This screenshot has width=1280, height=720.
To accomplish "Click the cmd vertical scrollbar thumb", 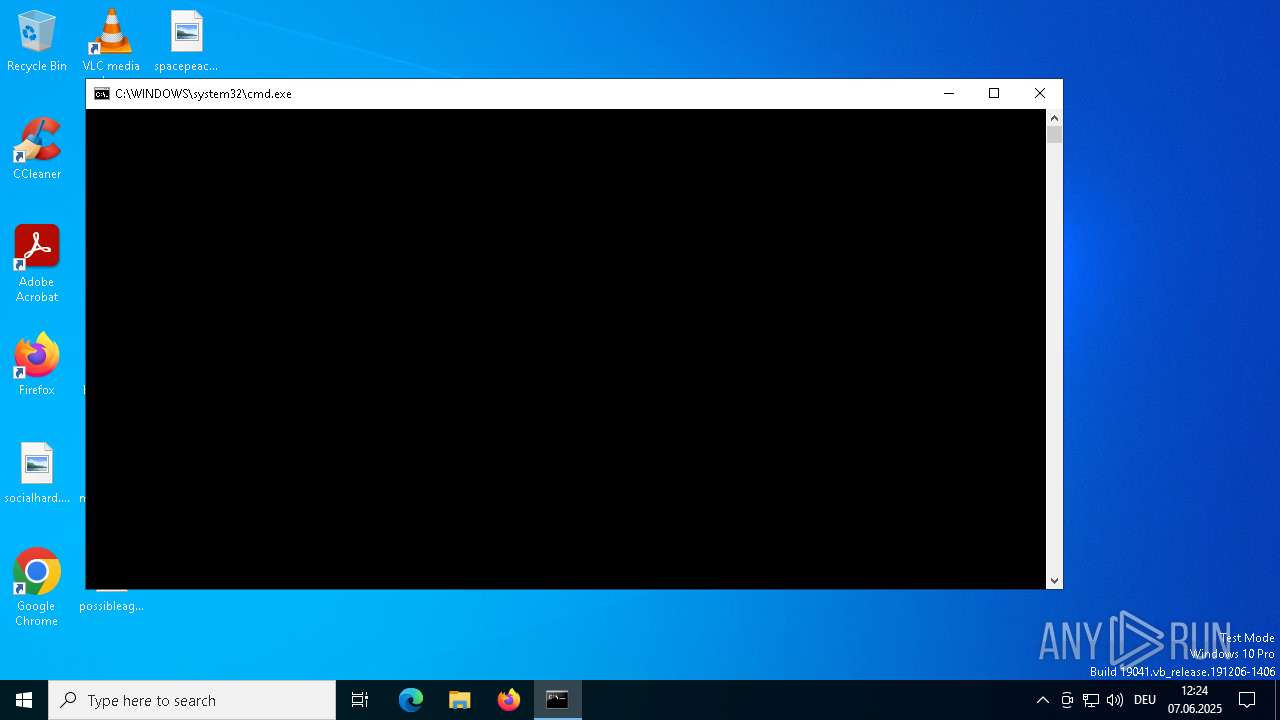I will (1054, 135).
